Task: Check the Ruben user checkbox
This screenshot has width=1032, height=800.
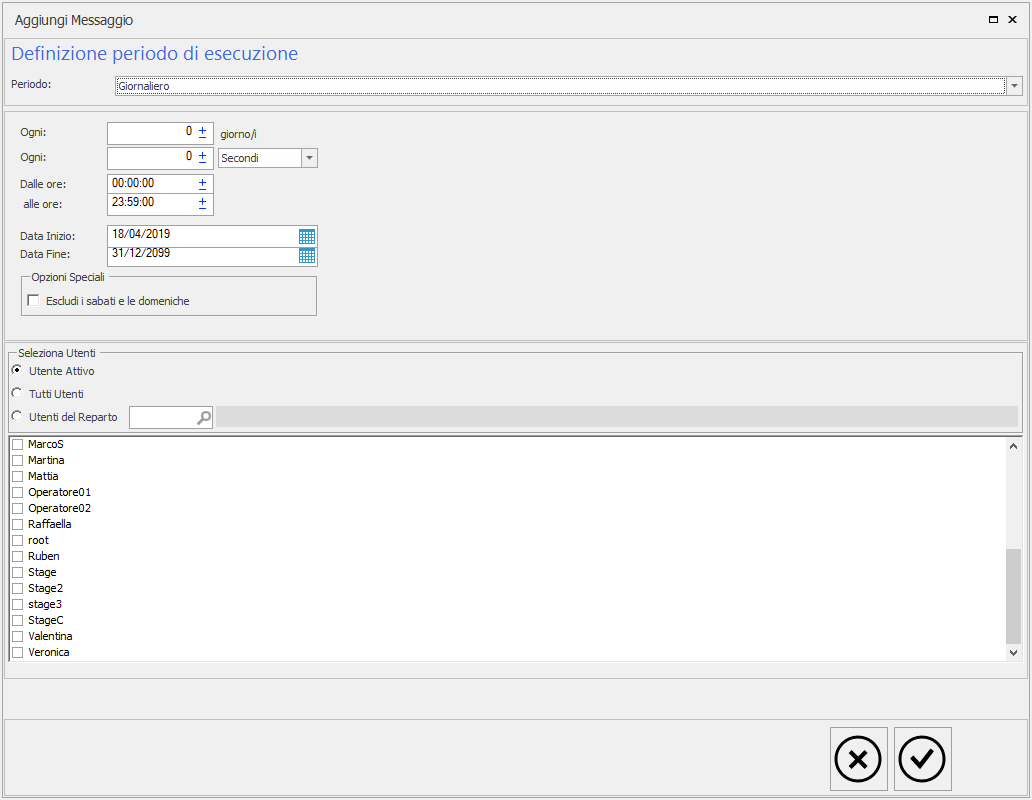Action: (x=18, y=557)
